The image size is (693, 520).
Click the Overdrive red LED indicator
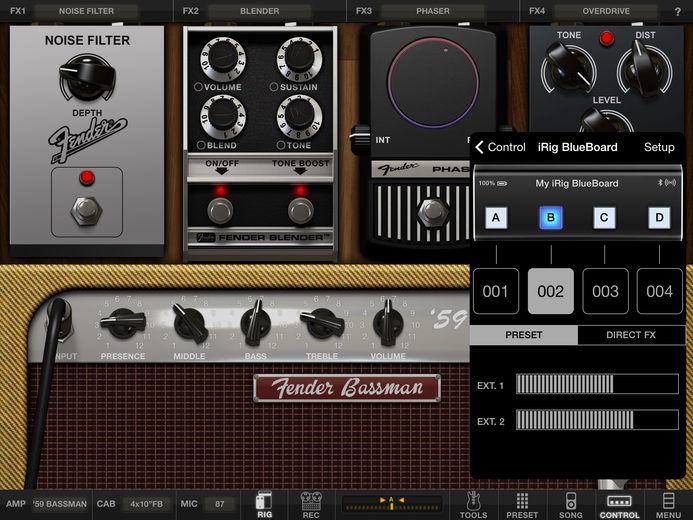607,38
